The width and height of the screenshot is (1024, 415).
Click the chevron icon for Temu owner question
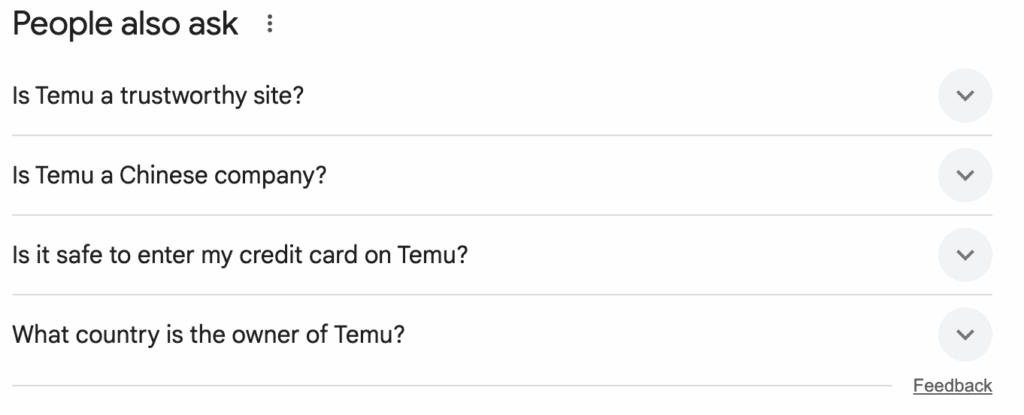point(965,335)
